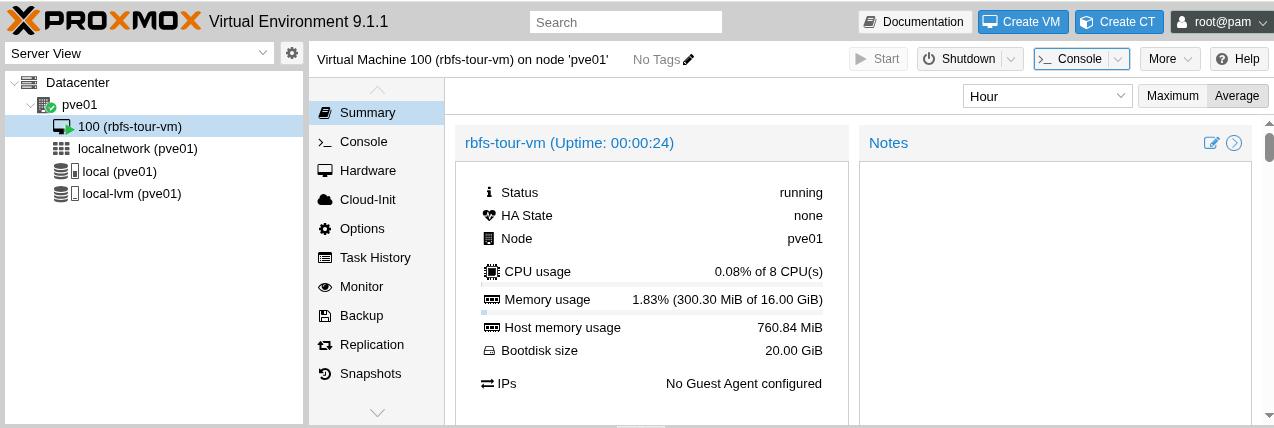Select the Average toggle button

[x=1238, y=96]
